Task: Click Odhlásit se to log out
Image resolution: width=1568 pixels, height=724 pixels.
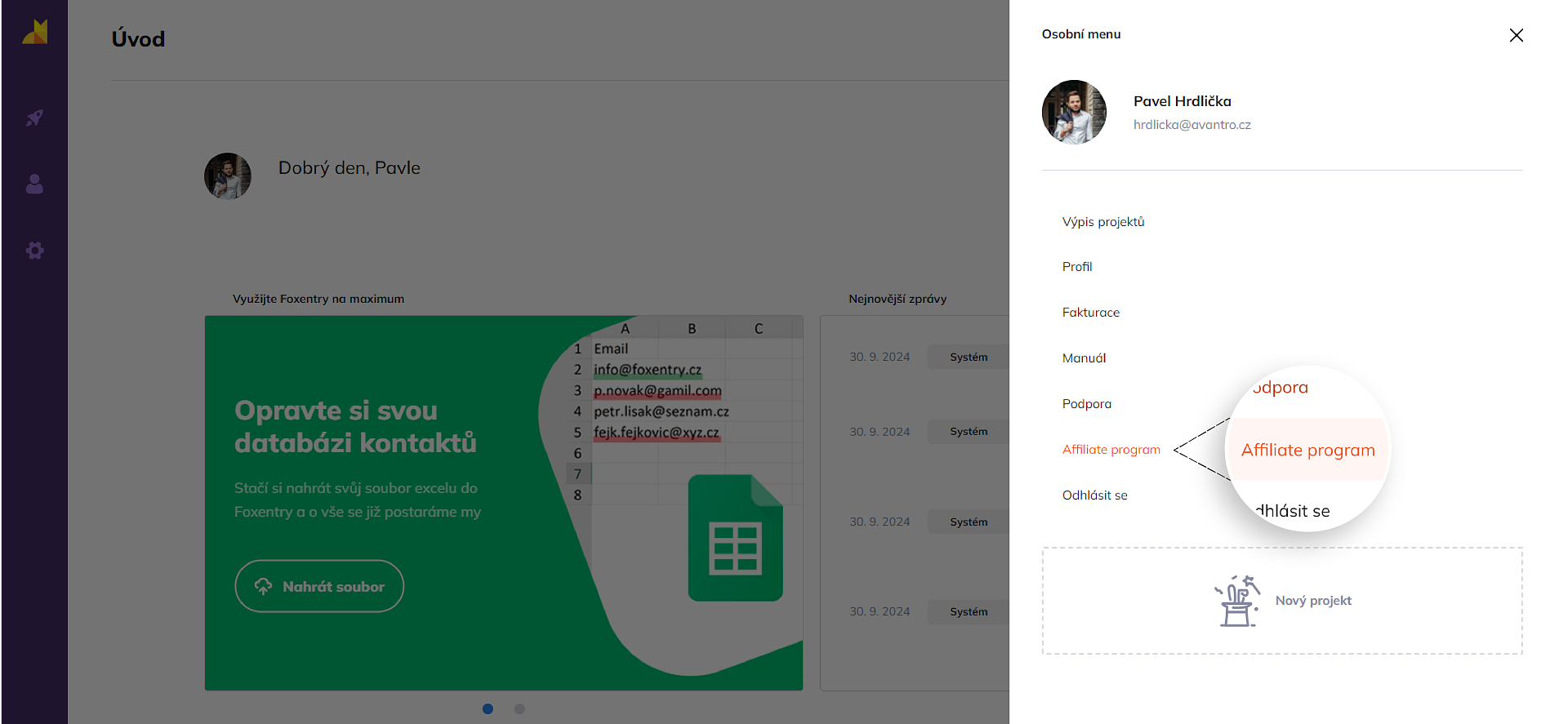Action: tap(1094, 495)
